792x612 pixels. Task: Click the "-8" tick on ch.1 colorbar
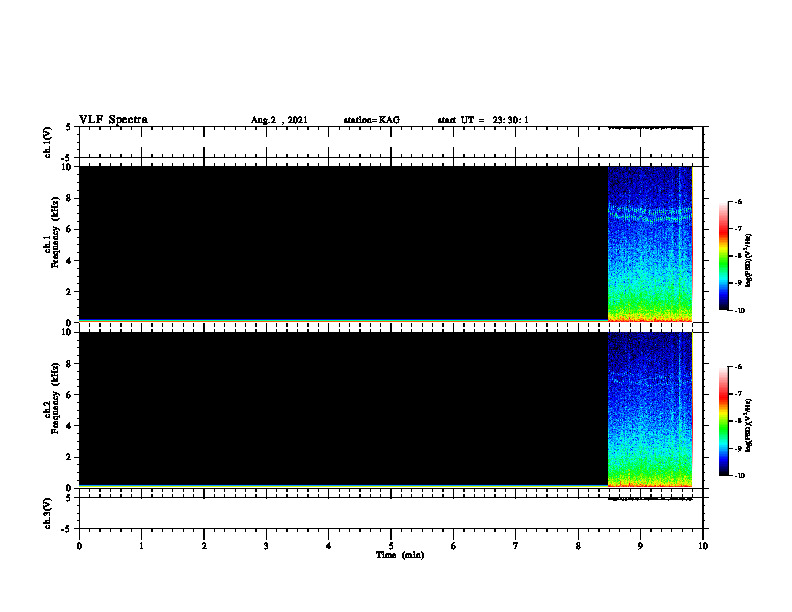click(x=738, y=256)
